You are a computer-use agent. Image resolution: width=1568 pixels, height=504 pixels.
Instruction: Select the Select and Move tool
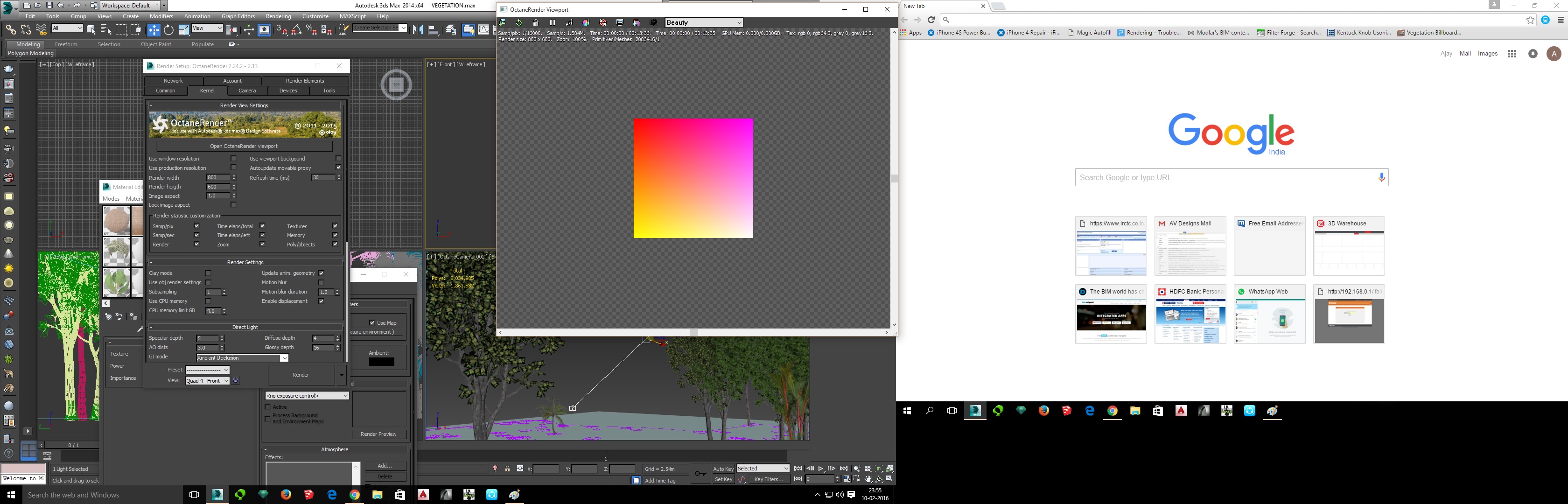pyautogui.click(x=154, y=30)
